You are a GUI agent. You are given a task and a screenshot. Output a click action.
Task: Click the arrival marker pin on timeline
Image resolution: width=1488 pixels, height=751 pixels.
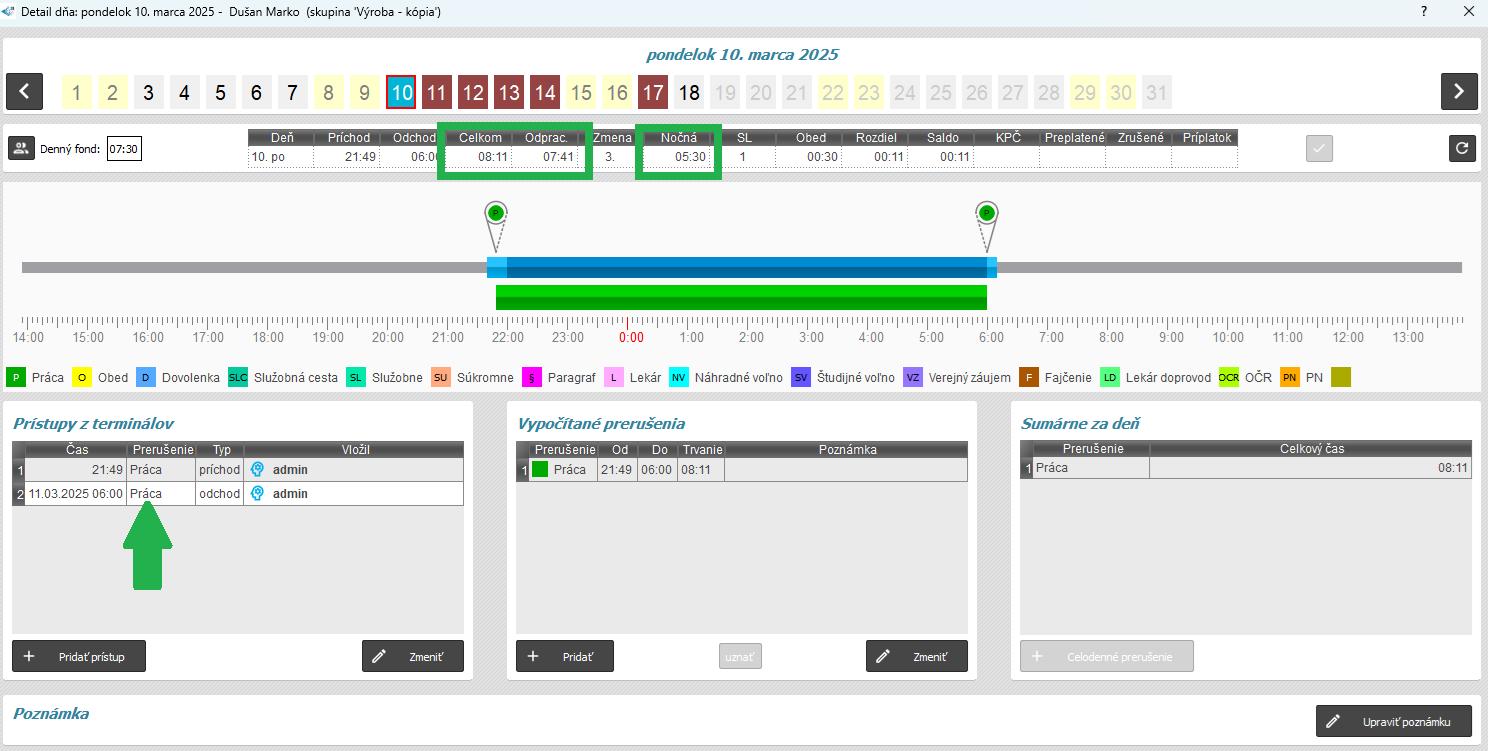click(495, 214)
